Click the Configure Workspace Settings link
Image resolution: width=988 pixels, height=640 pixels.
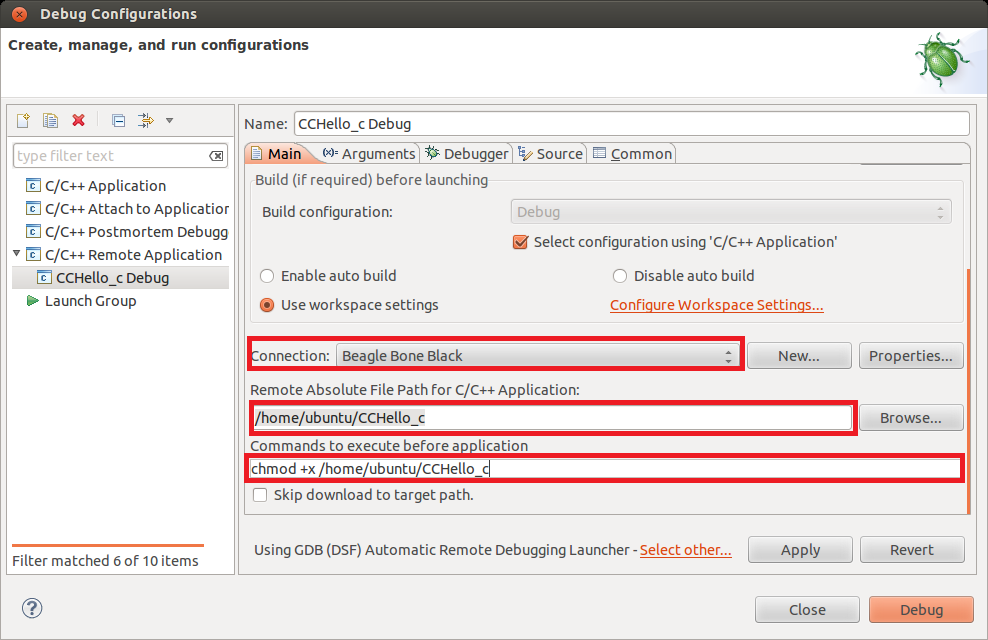click(x=716, y=305)
